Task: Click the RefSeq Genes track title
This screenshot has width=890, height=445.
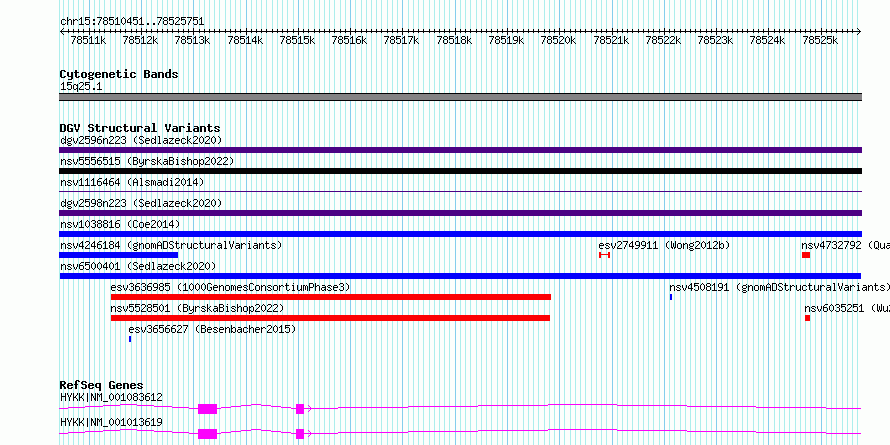Action: [101, 385]
